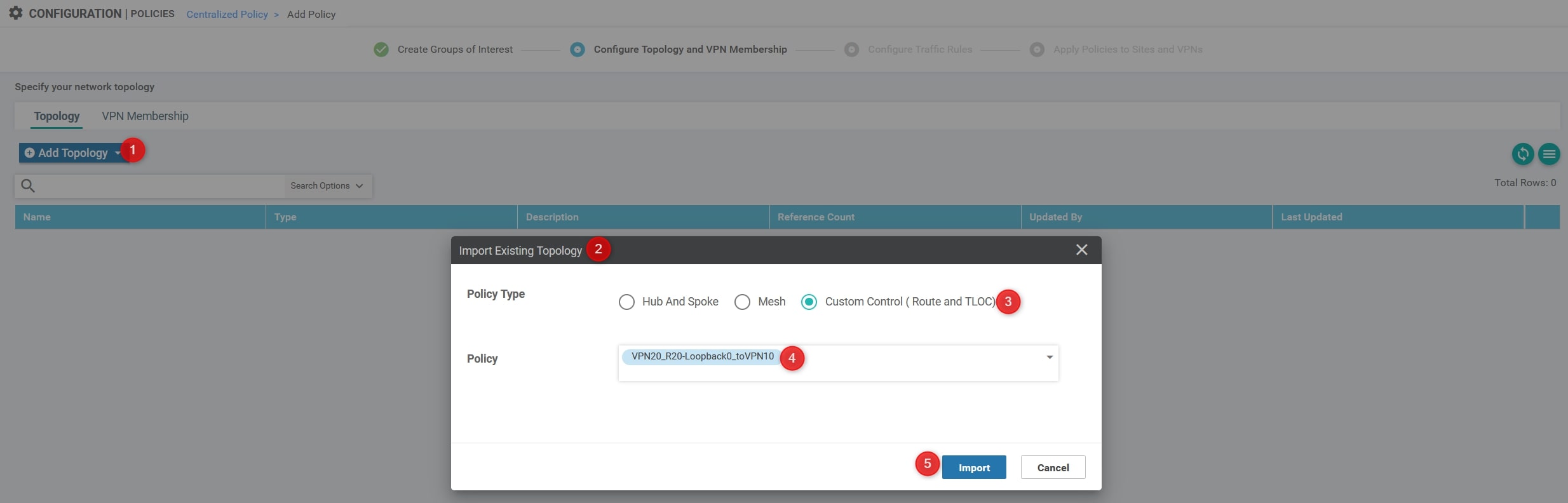Sort by the Reference Count column header
The image size is (1568, 503).
tap(816, 217)
